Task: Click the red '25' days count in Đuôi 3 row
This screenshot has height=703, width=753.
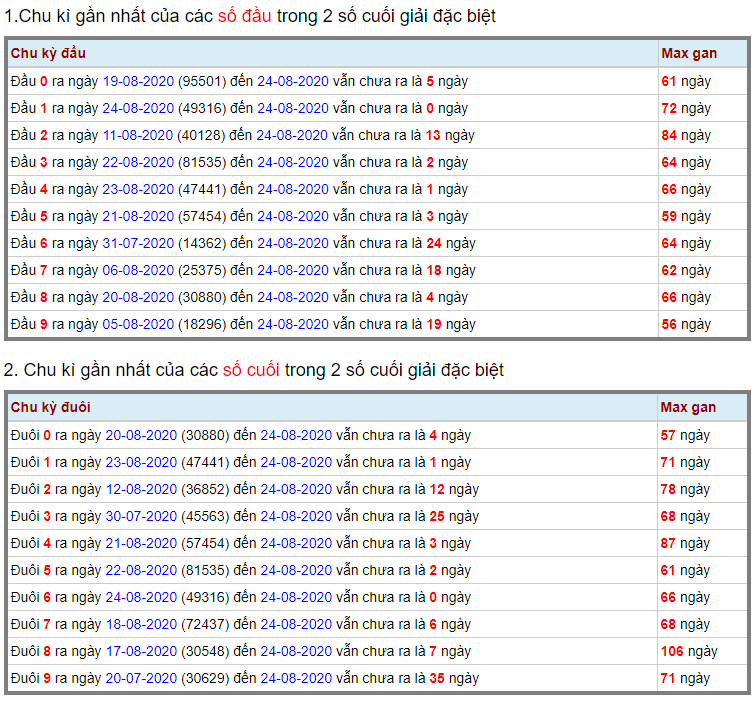Action: (437, 516)
